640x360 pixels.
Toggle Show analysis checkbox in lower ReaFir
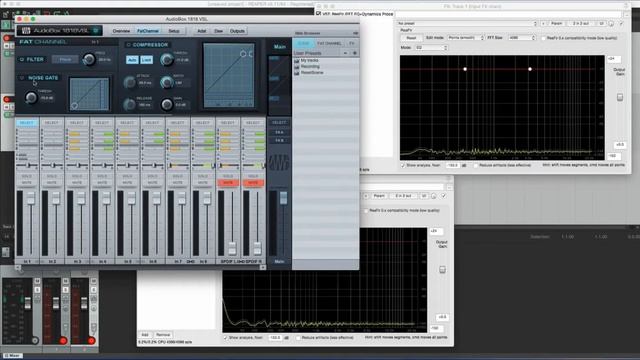pyautogui.click(x=225, y=338)
